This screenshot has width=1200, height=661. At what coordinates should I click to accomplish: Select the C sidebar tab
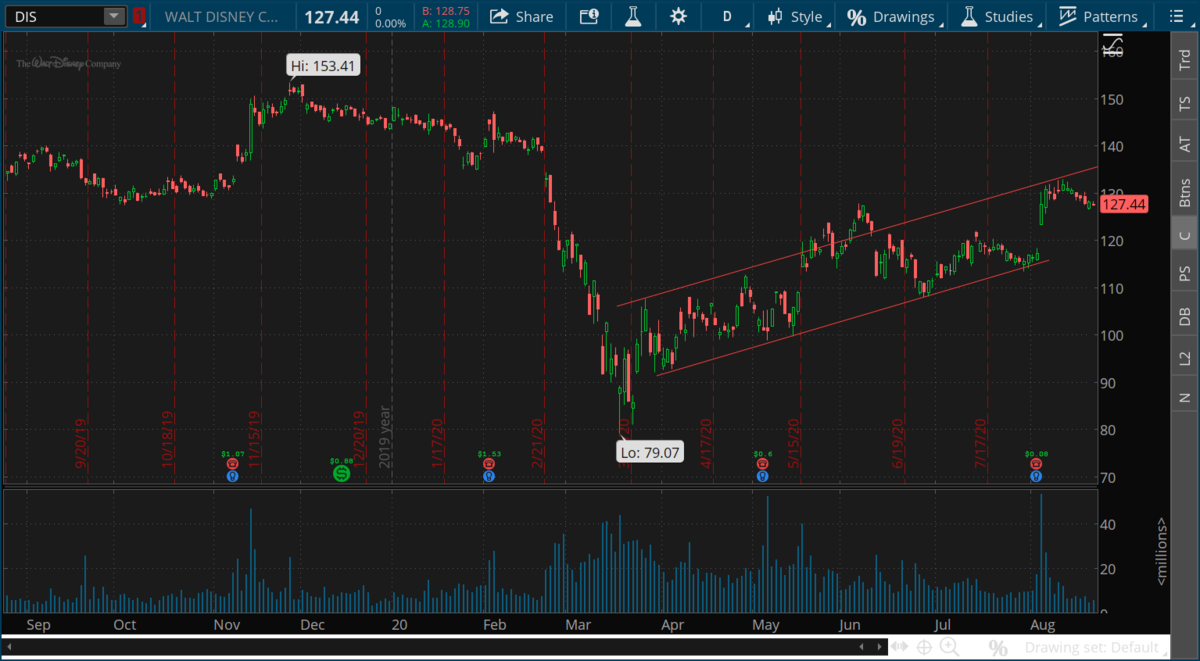coord(1185,236)
